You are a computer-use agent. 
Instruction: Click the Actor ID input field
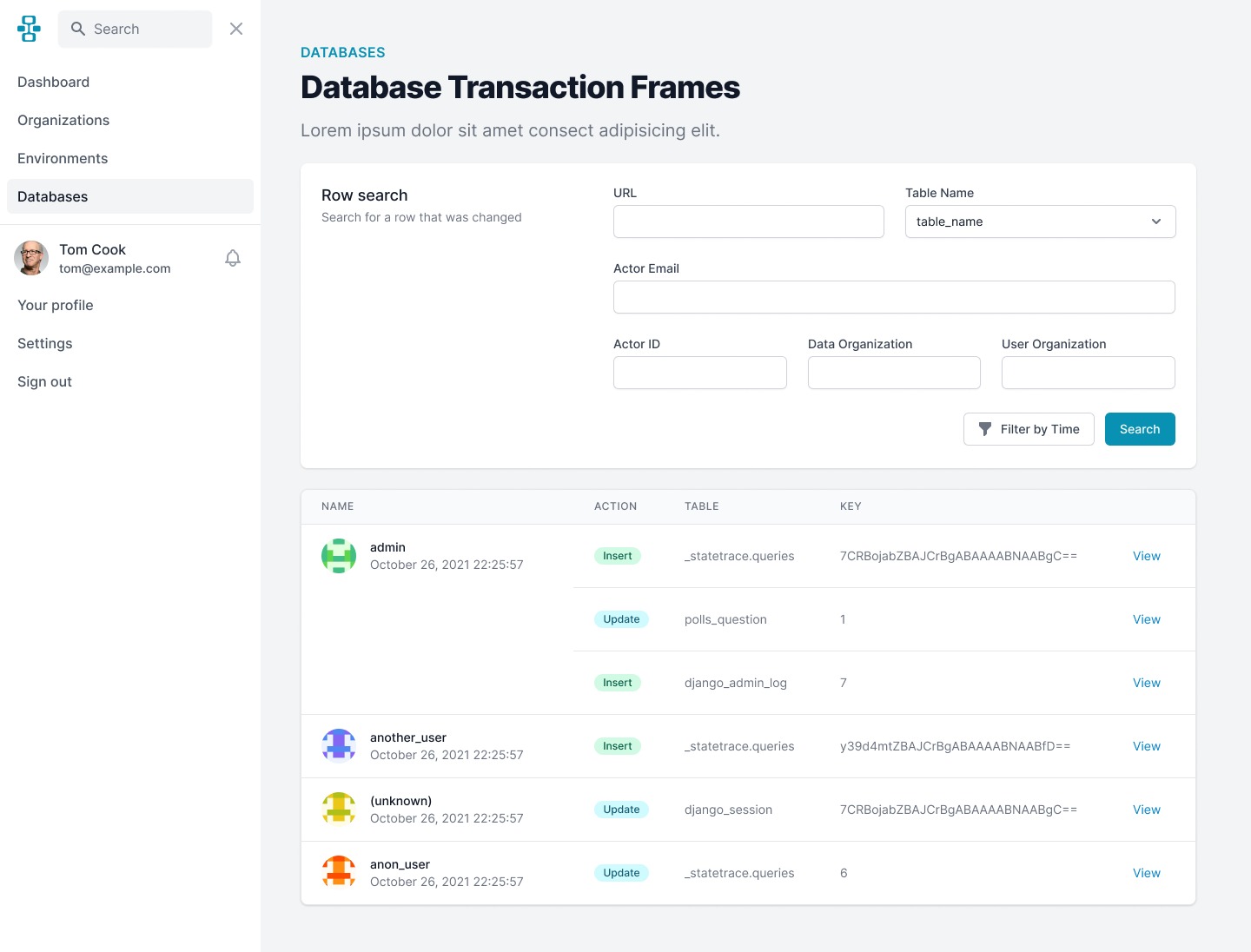[700, 373]
